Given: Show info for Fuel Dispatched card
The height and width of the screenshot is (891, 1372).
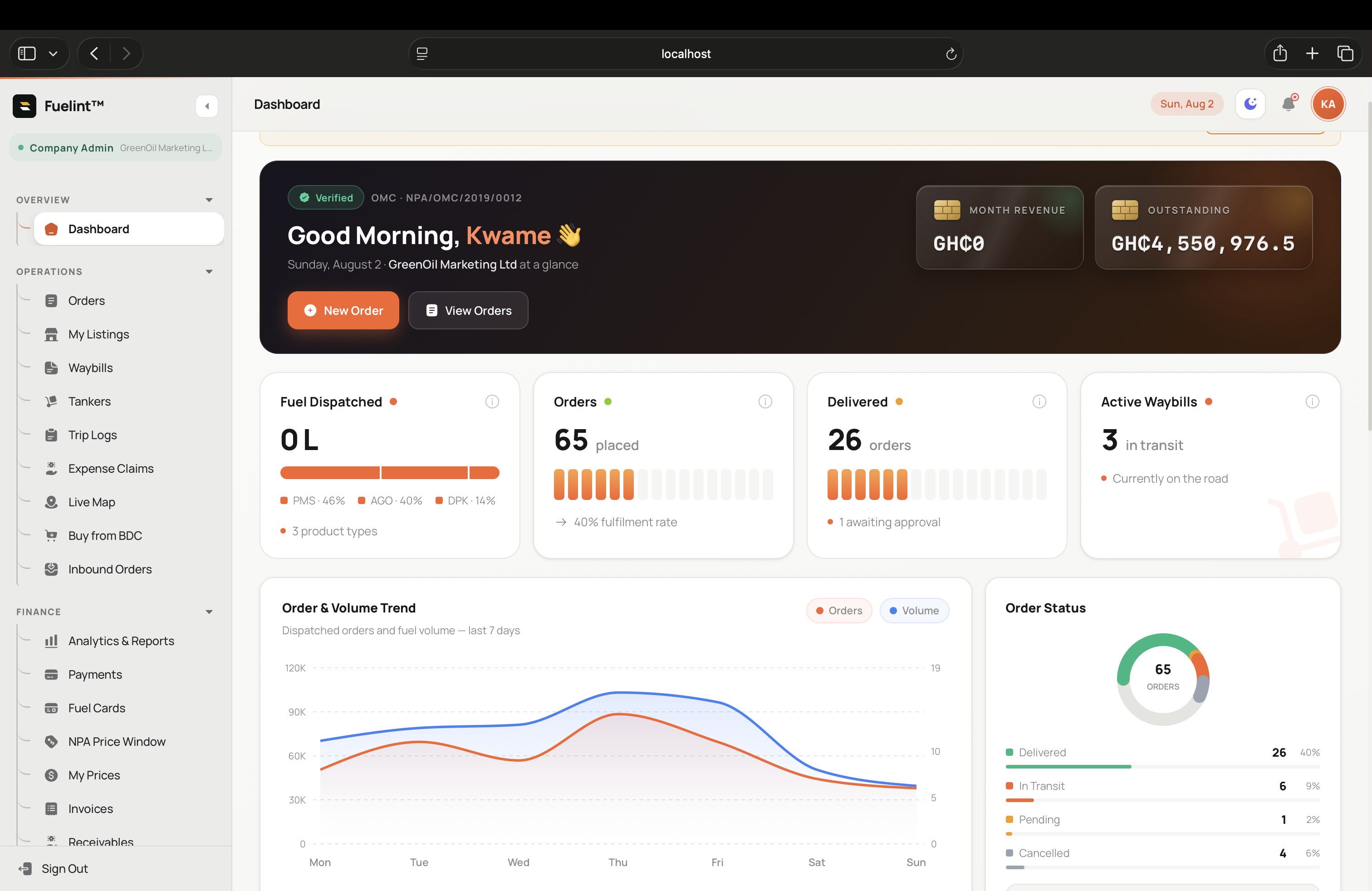Looking at the screenshot, I should tap(492, 401).
